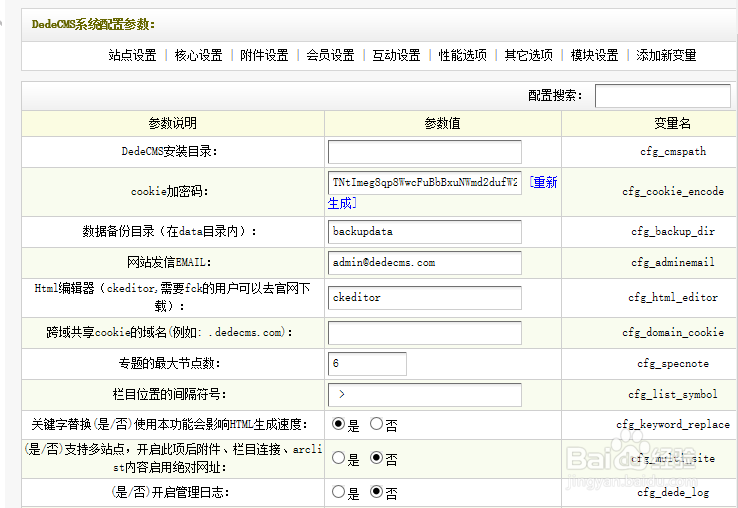The width and height of the screenshot is (738, 508).
Task: Focus the 配置搜索 search field
Action: 663,96
